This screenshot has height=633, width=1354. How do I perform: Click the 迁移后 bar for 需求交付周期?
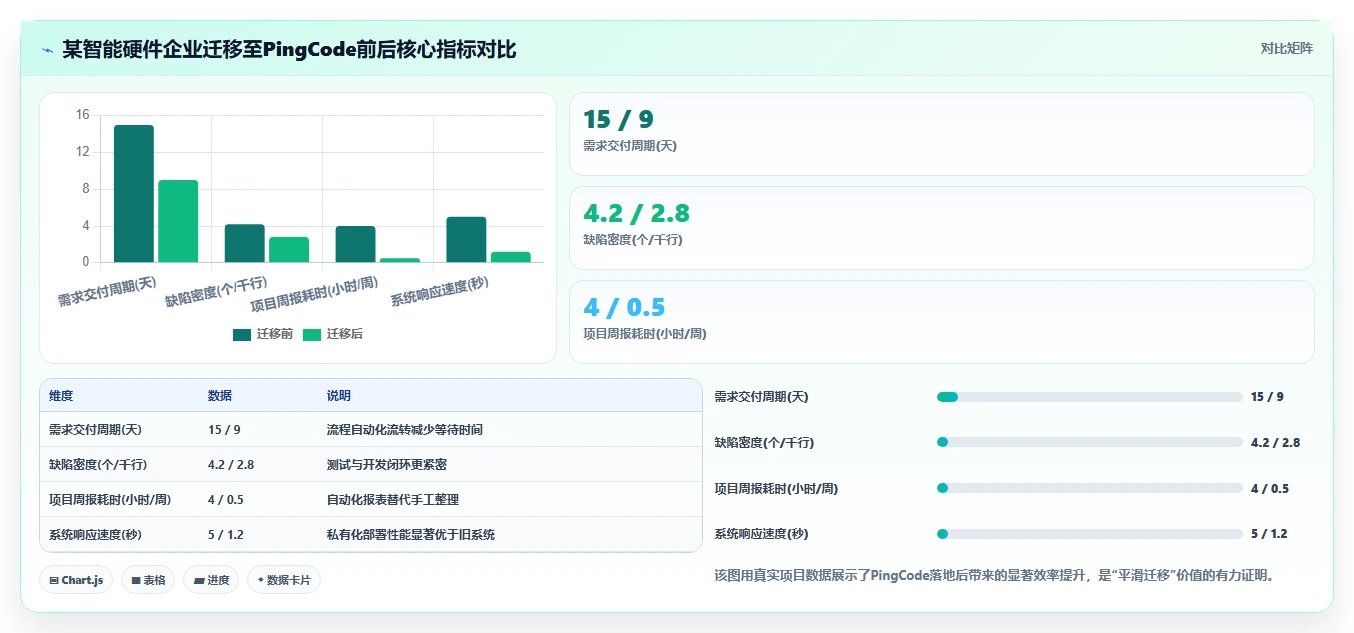[x=178, y=221]
